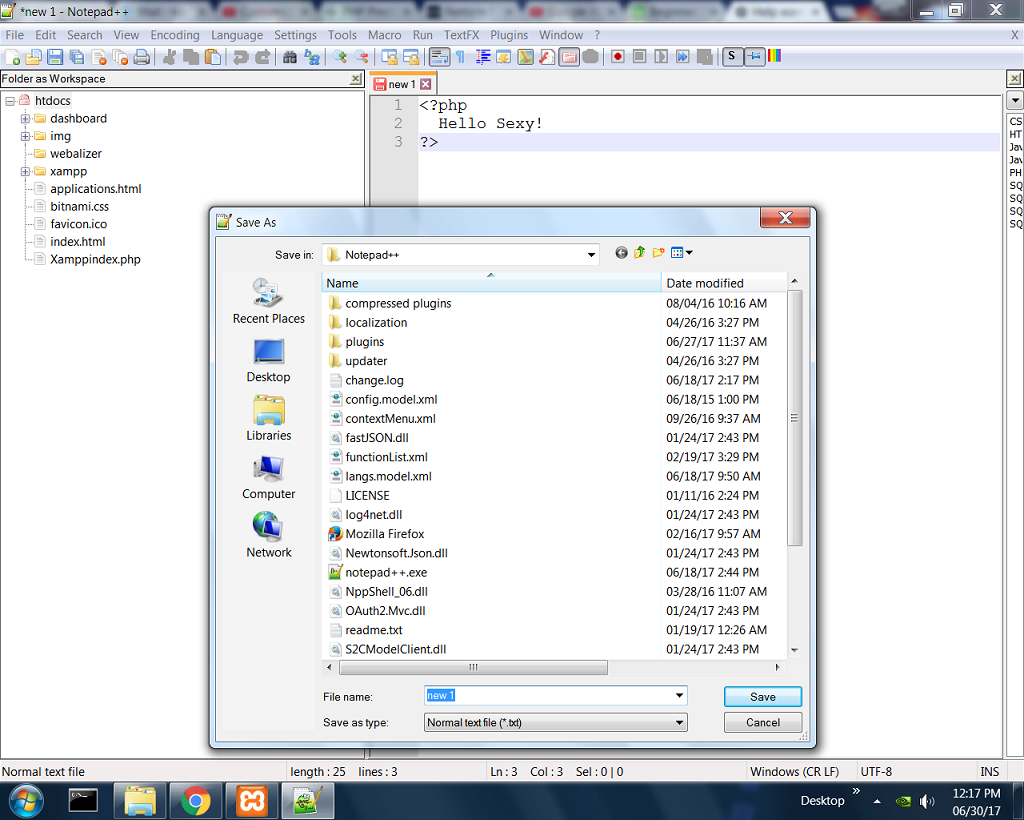Screen dimensions: 1024x820
Task: Click the Synchronize Horizontal Scrolling icon
Action: [411, 57]
